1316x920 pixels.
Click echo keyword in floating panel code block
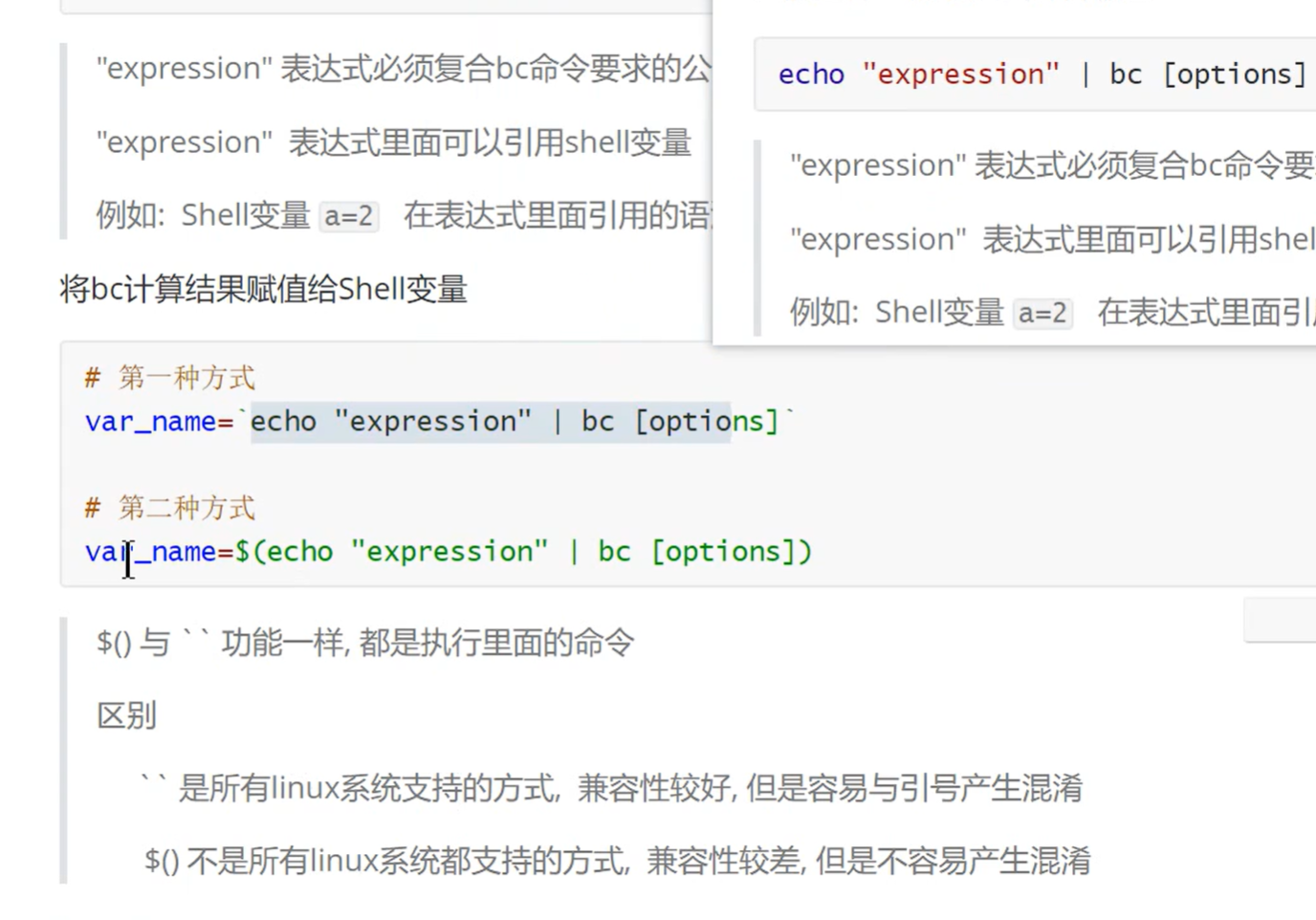[811, 75]
